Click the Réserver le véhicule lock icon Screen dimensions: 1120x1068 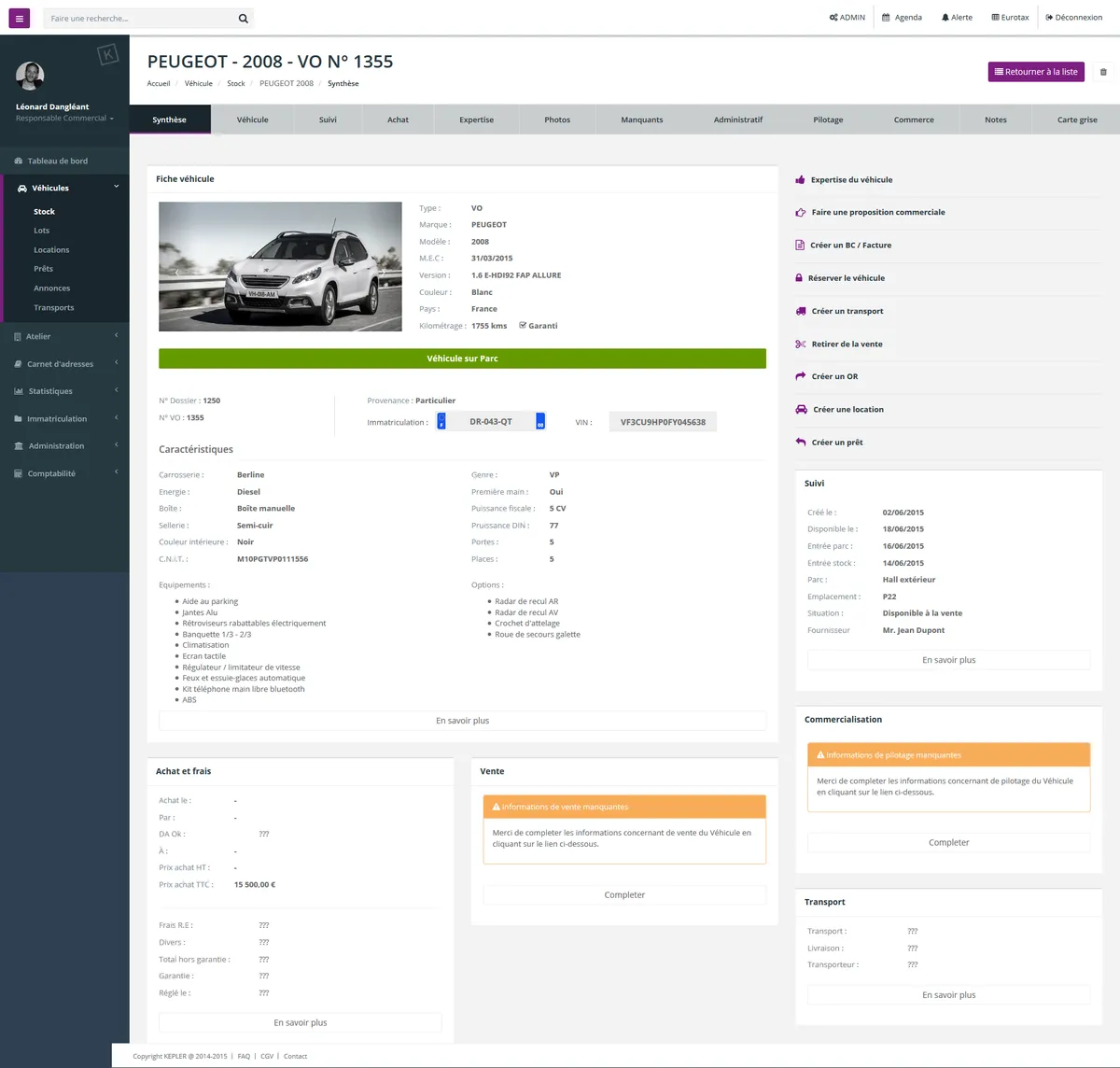[799, 278]
